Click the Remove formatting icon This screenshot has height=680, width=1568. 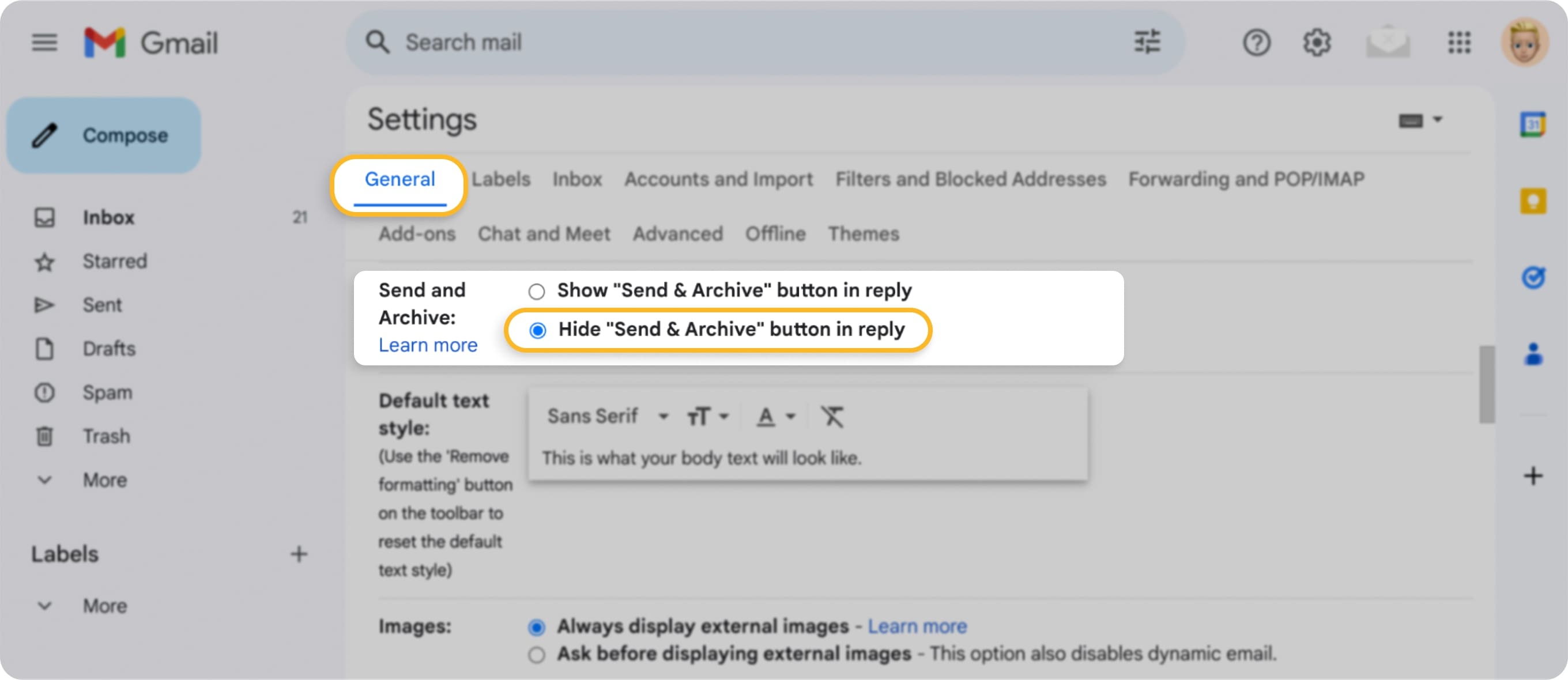pyautogui.click(x=832, y=417)
